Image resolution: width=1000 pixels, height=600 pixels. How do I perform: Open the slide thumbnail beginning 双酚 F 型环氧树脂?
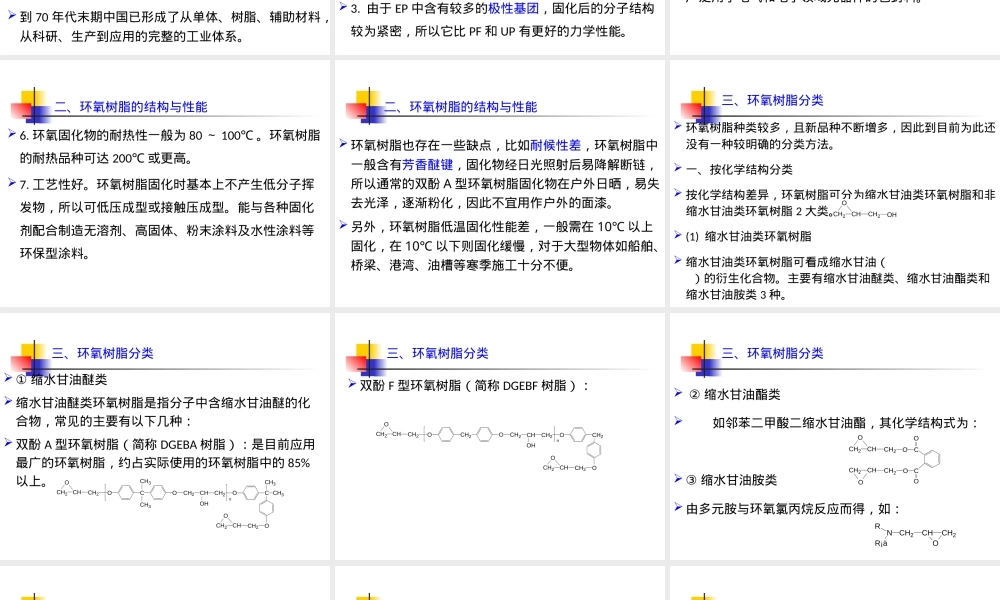[x=500, y=436]
